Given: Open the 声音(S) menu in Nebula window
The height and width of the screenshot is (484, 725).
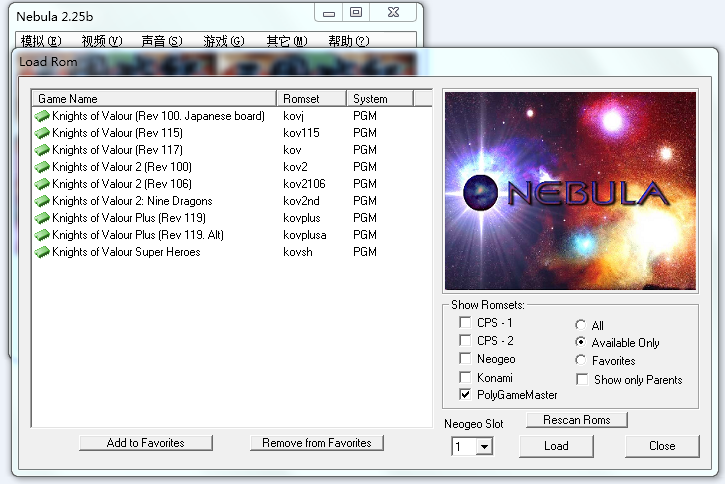Looking at the screenshot, I should (162, 41).
